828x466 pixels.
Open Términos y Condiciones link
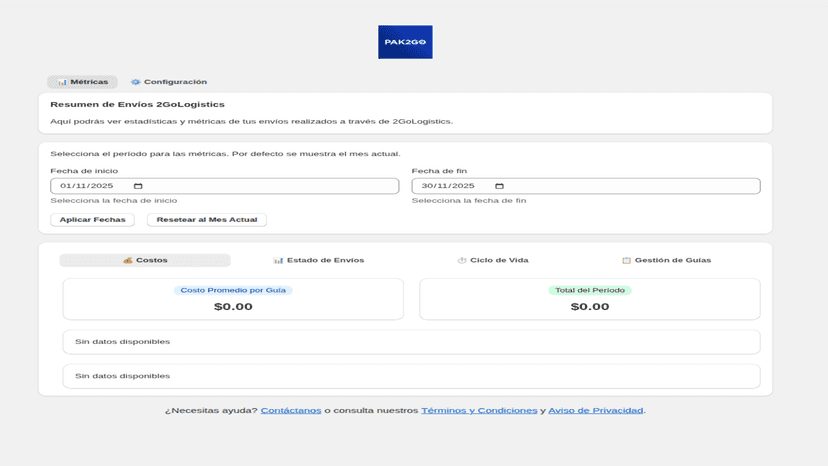[x=479, y=411]
